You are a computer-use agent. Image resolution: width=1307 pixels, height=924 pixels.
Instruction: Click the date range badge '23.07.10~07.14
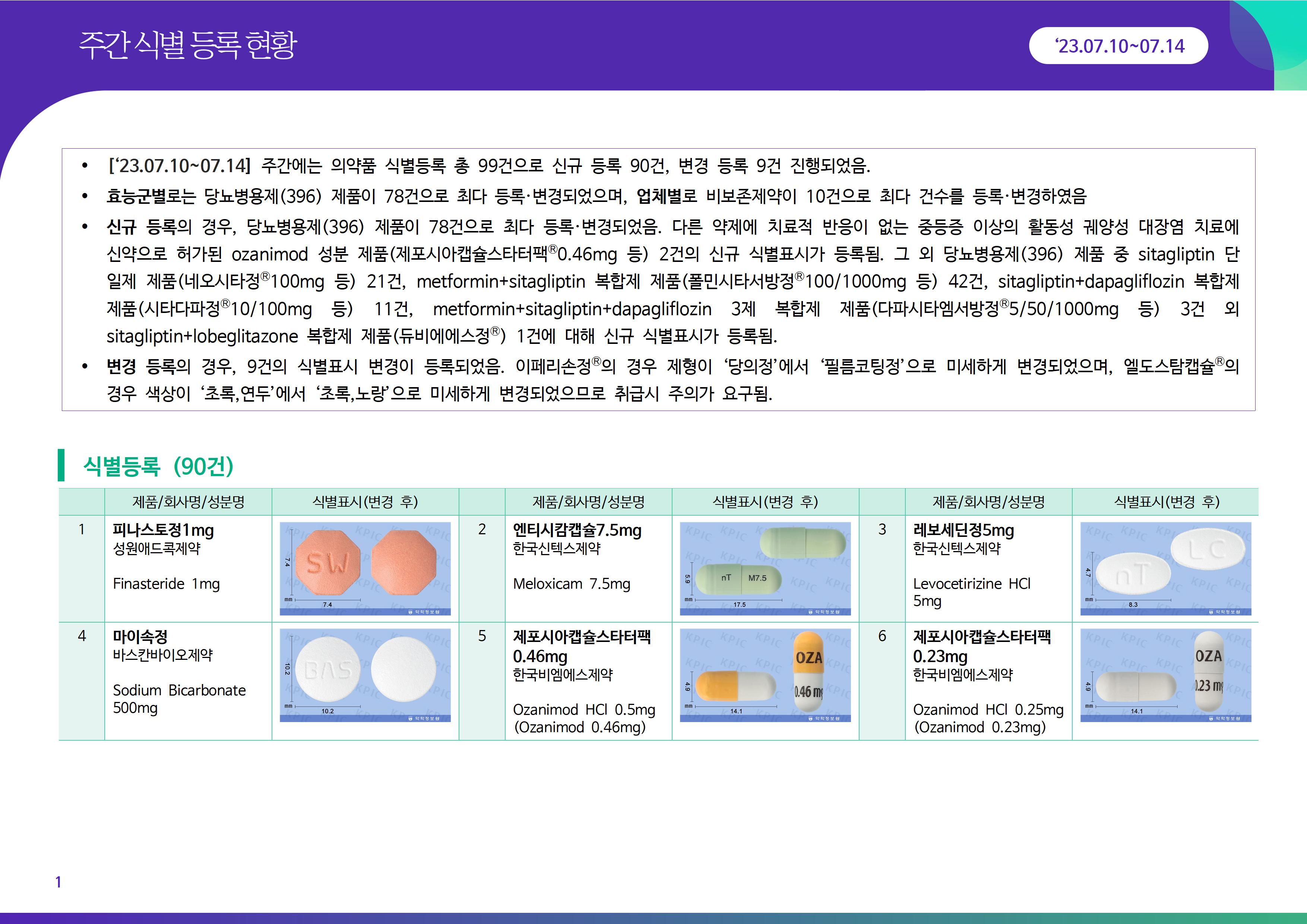(1118, 45)
